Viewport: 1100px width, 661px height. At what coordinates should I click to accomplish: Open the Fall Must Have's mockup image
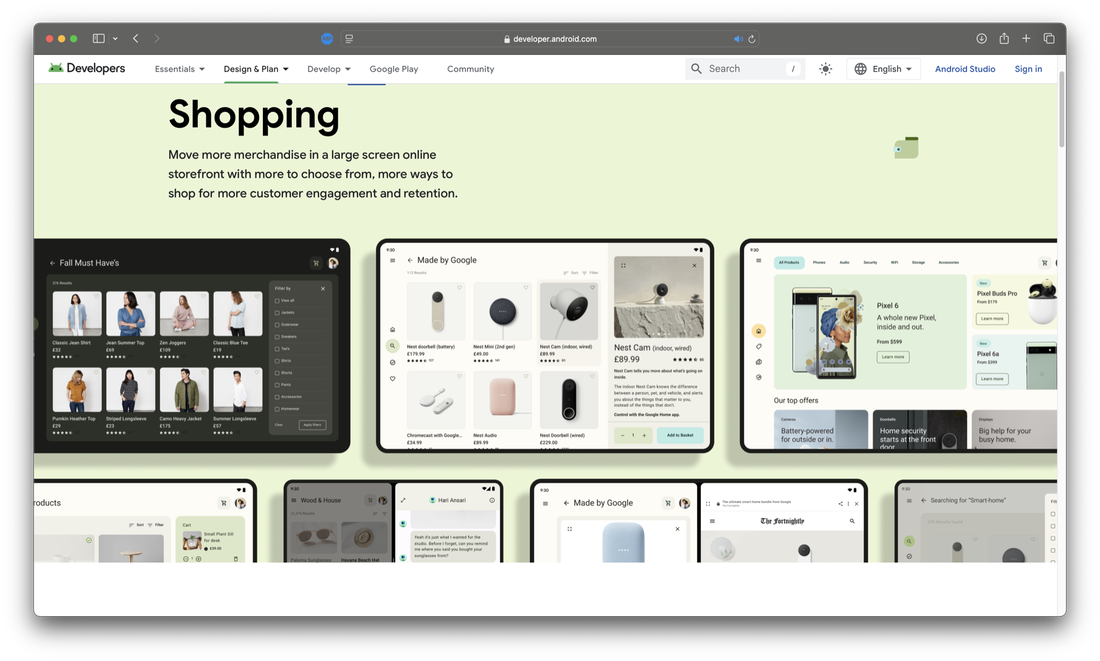coord(192,345)
